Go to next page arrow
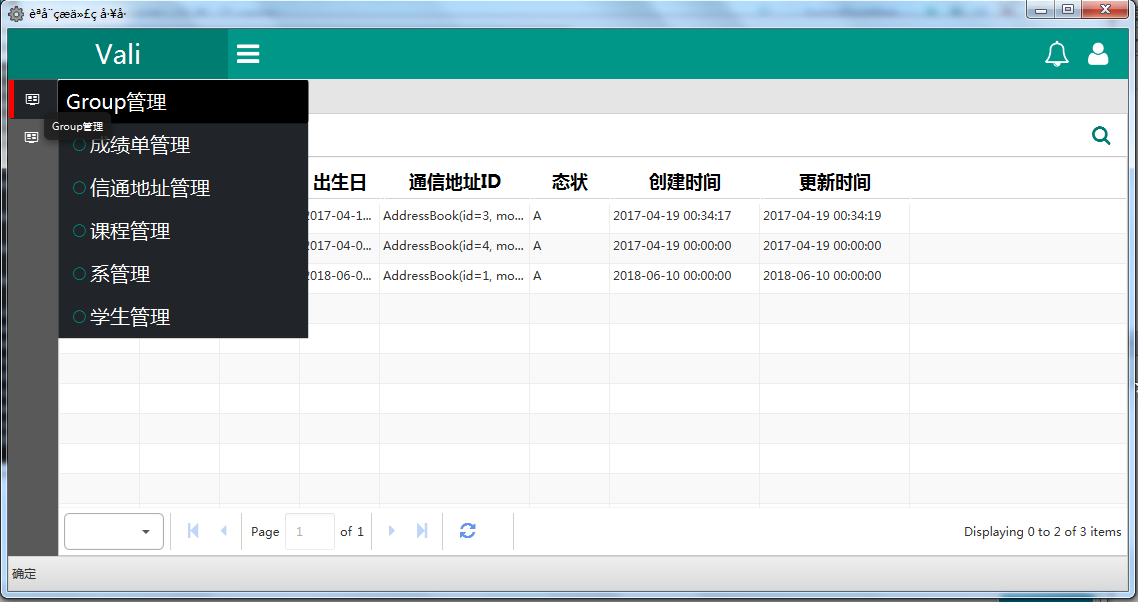This screenshot has height=602, width=1138. [391, 531]
